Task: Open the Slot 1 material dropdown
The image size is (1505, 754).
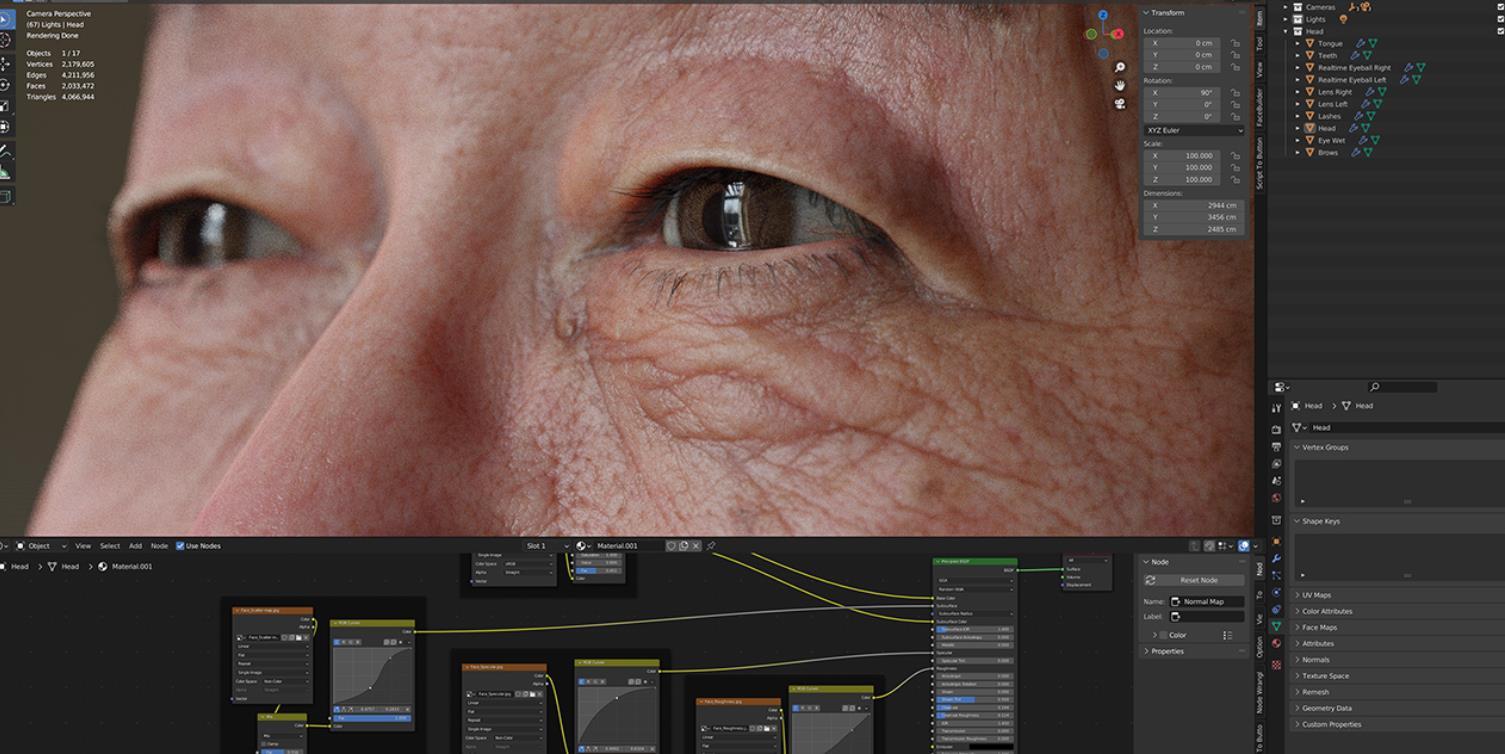Action: (546, 546)
